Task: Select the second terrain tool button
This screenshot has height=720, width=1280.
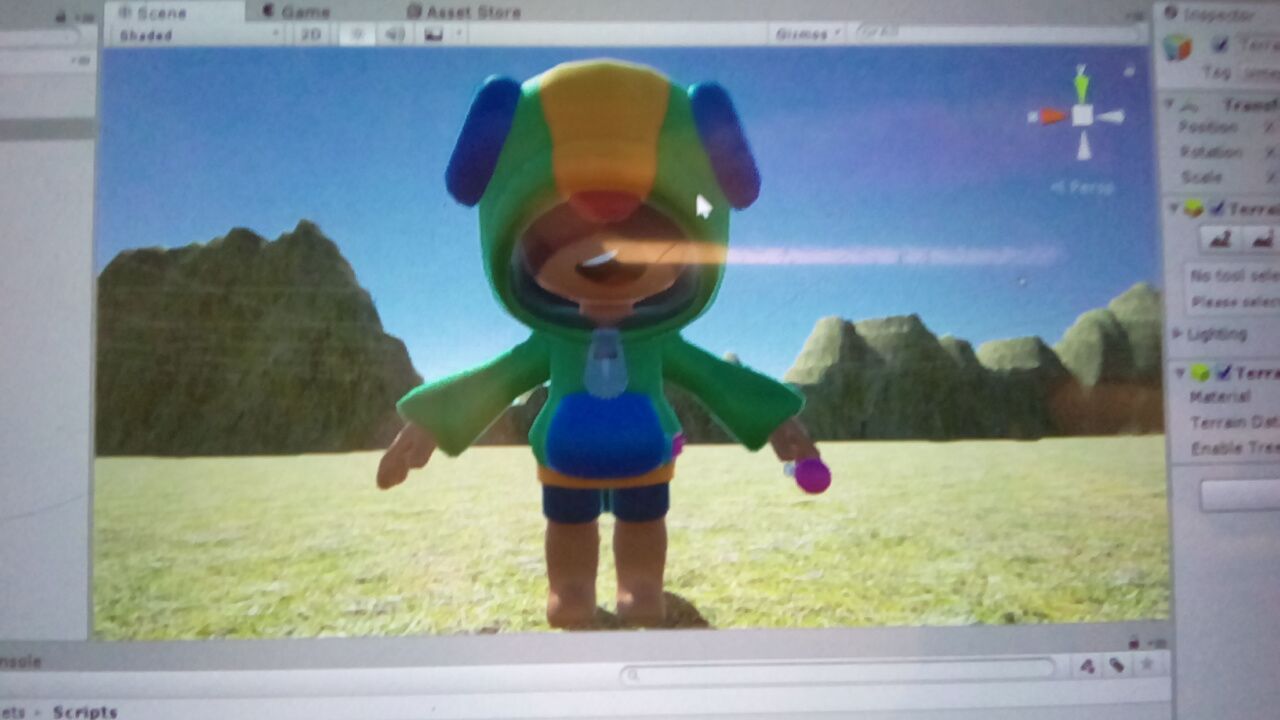Action: coord(1261,239)
